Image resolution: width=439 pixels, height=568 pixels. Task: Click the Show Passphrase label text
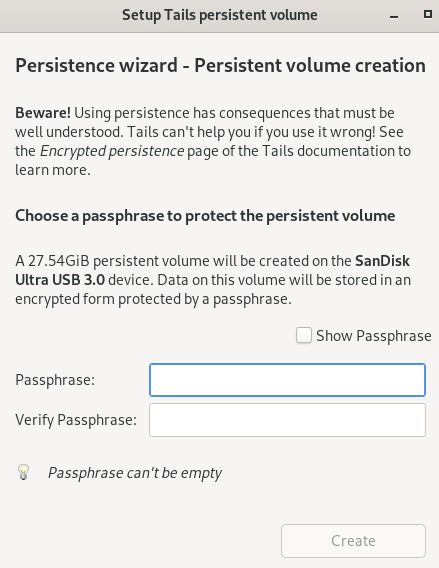coord(373,336)
